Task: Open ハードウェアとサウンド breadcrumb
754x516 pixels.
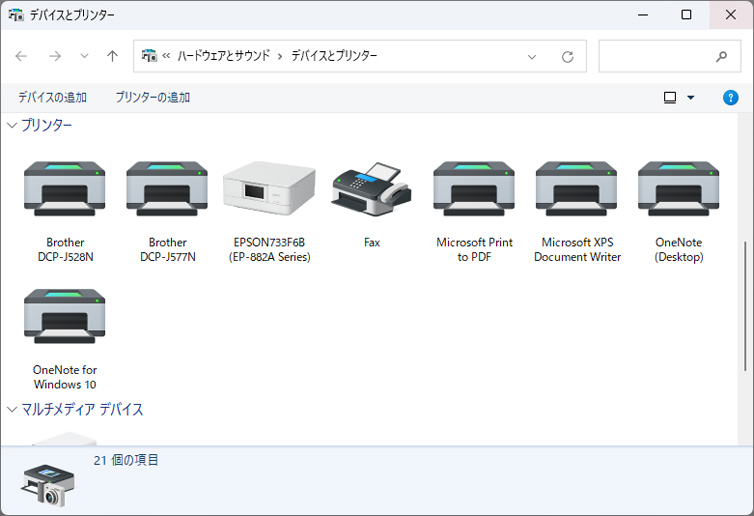Action: (224, 56)
